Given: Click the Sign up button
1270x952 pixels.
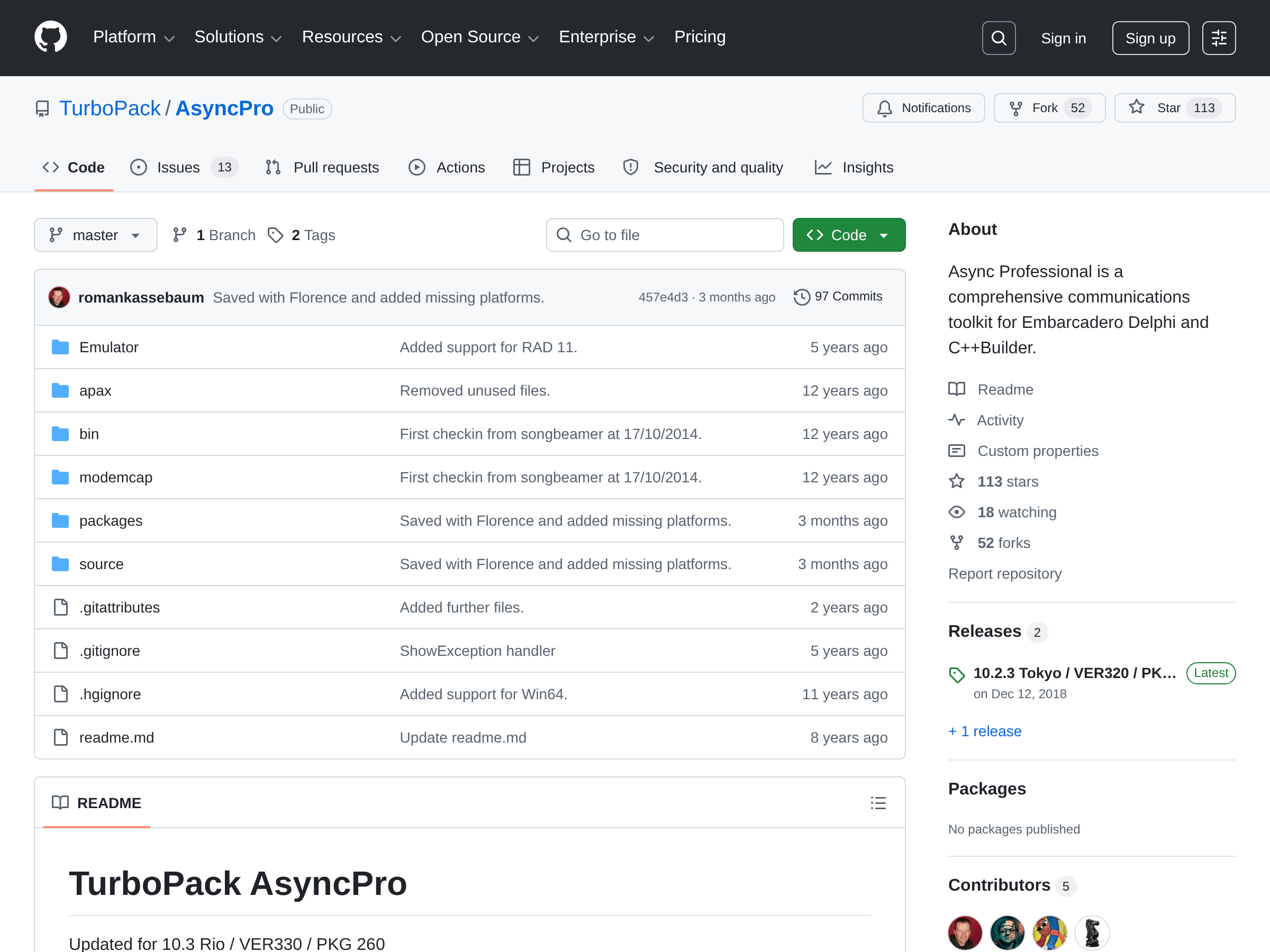Looking at the screenshot, I should click(1150, 38).
